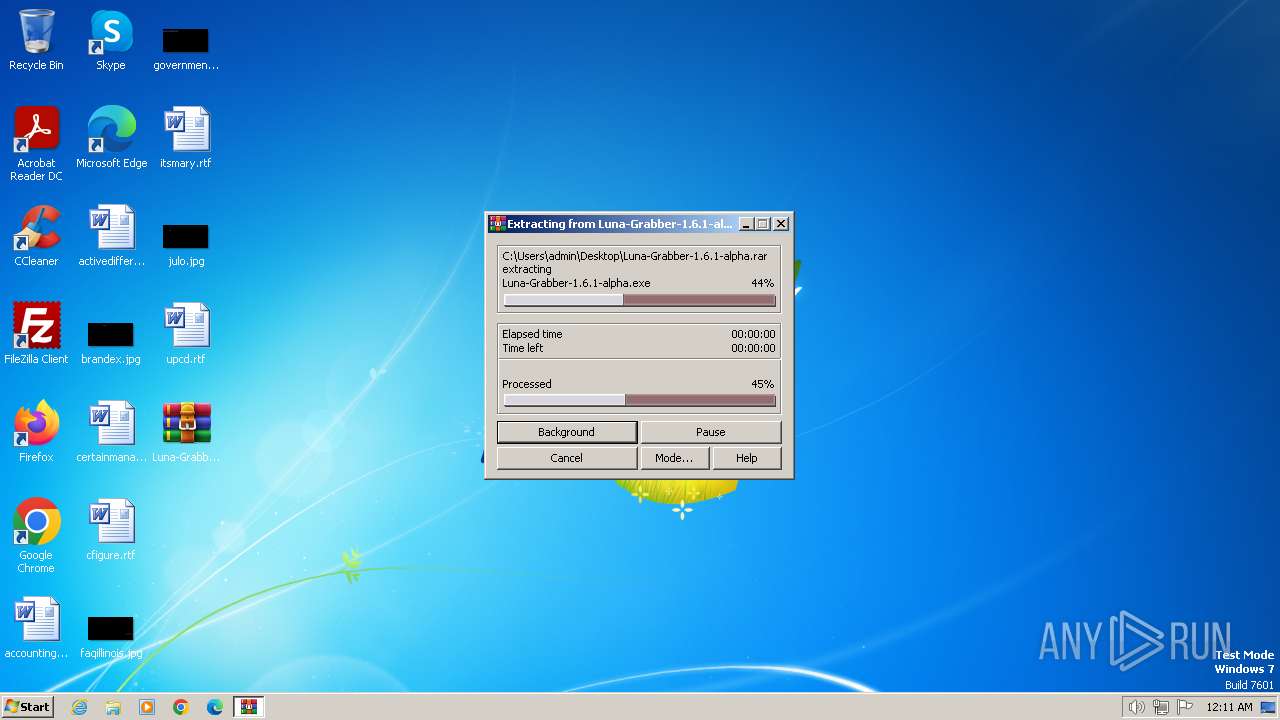Close the extracting dialog
Screen dimensions: 1280x720
coord(782,224)
